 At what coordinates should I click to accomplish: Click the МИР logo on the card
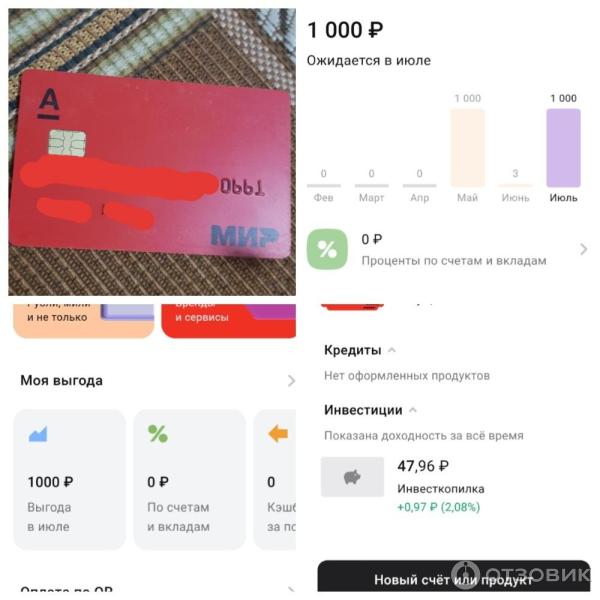pos(244,235)
